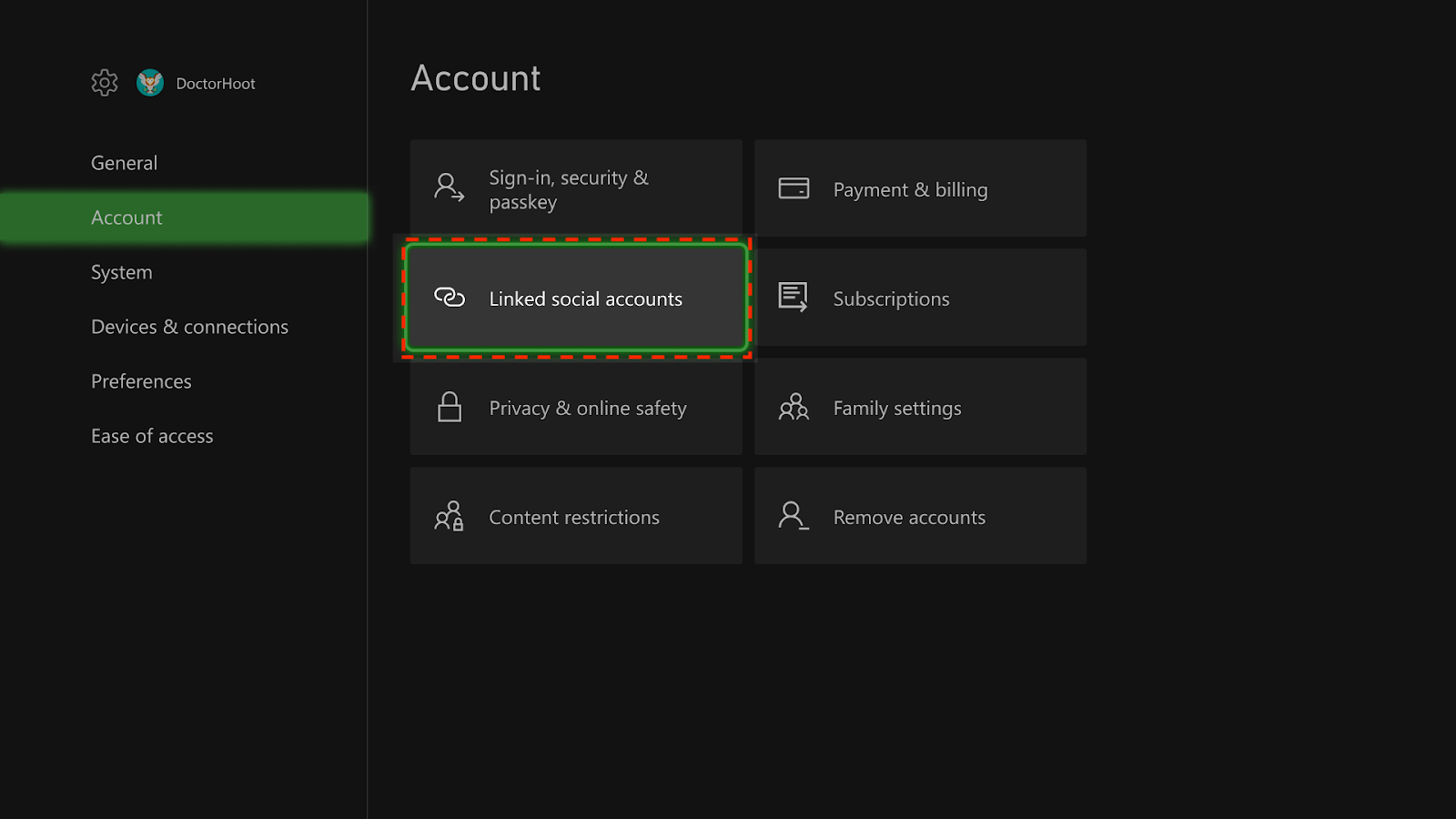The width and height of the screenshot is (1456, 819).
Task: Switch to the Preferences section
Action: point(141,380)
